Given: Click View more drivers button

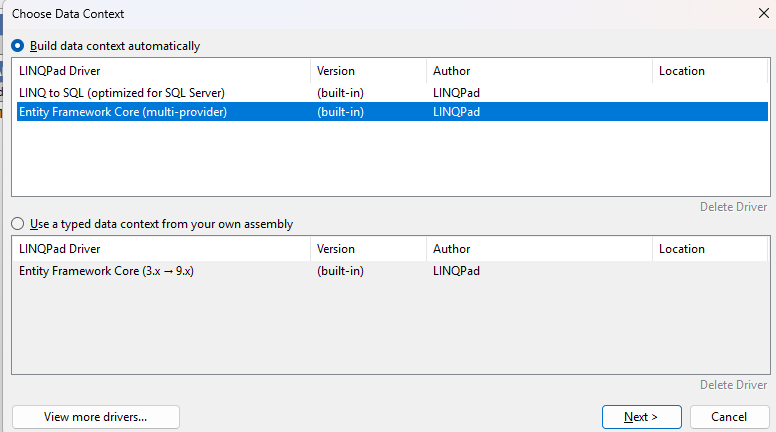Looking at the screenshot, I should tap(95, 417).
